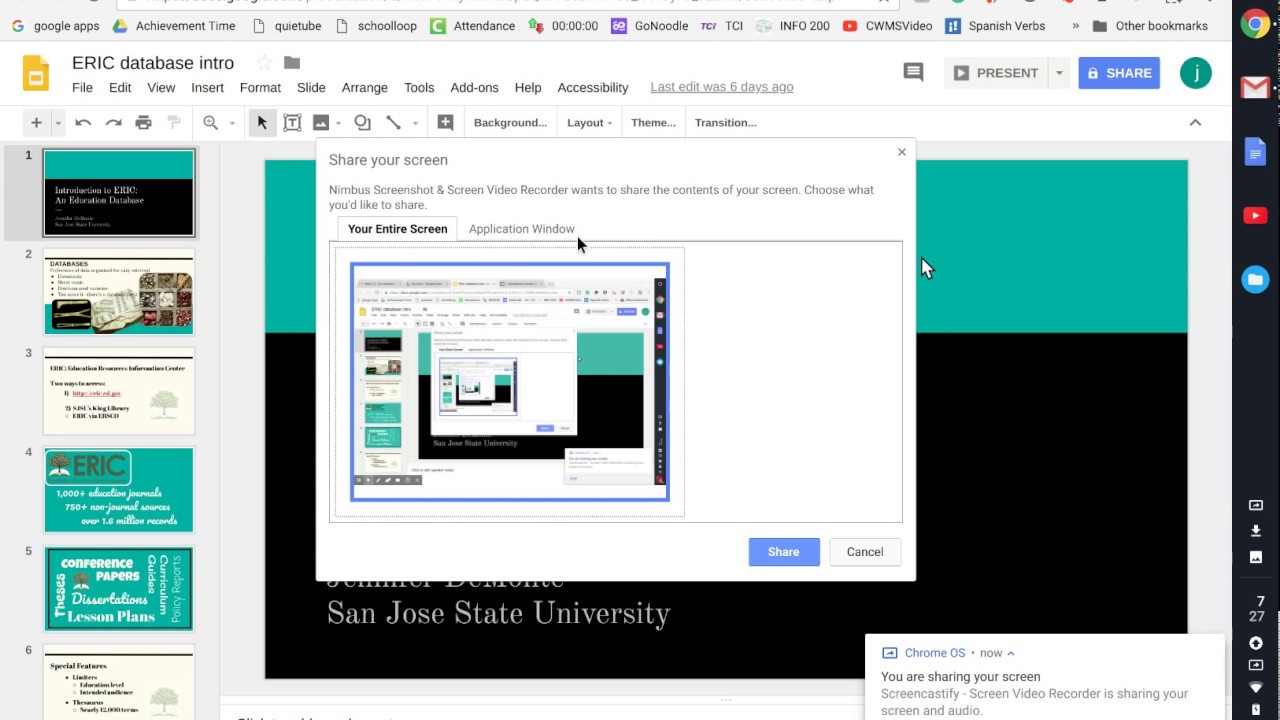Select the entire screen preview thumbnail
Viewport: 1280px width, 720px height.
[x=510, y=382]
